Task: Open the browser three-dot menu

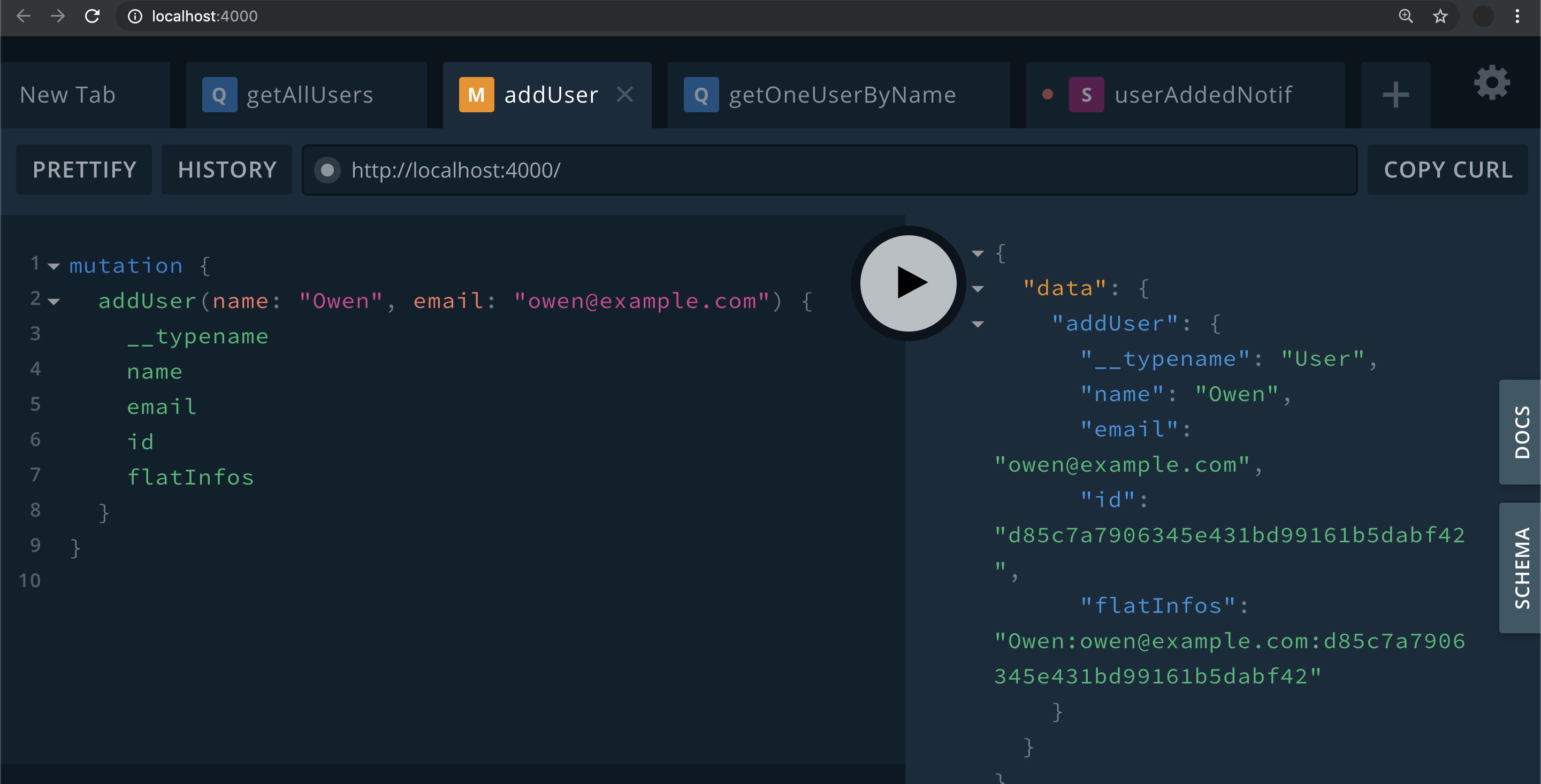Action: click(1517, 16)
